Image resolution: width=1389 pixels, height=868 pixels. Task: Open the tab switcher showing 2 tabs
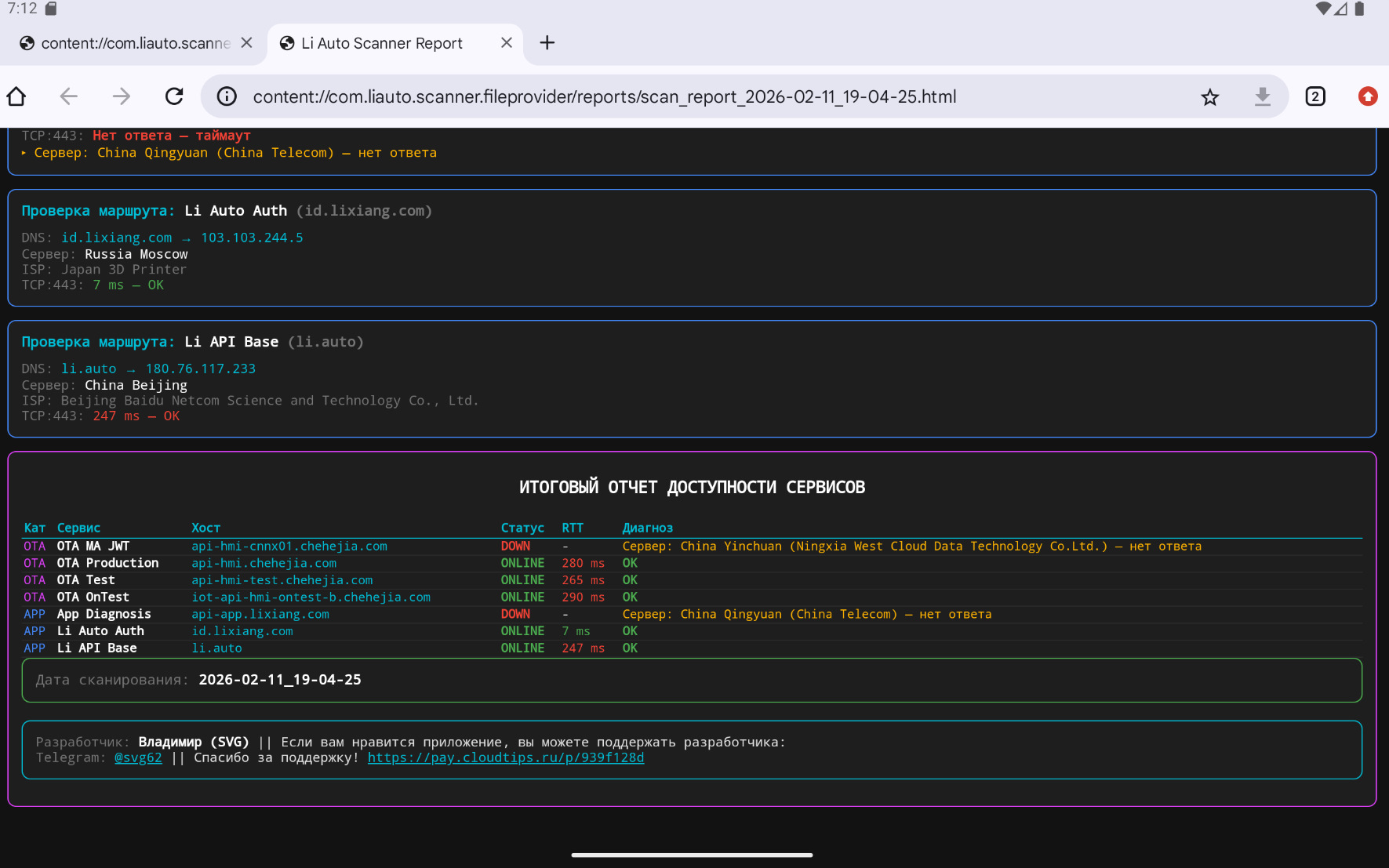[1315, 96]
